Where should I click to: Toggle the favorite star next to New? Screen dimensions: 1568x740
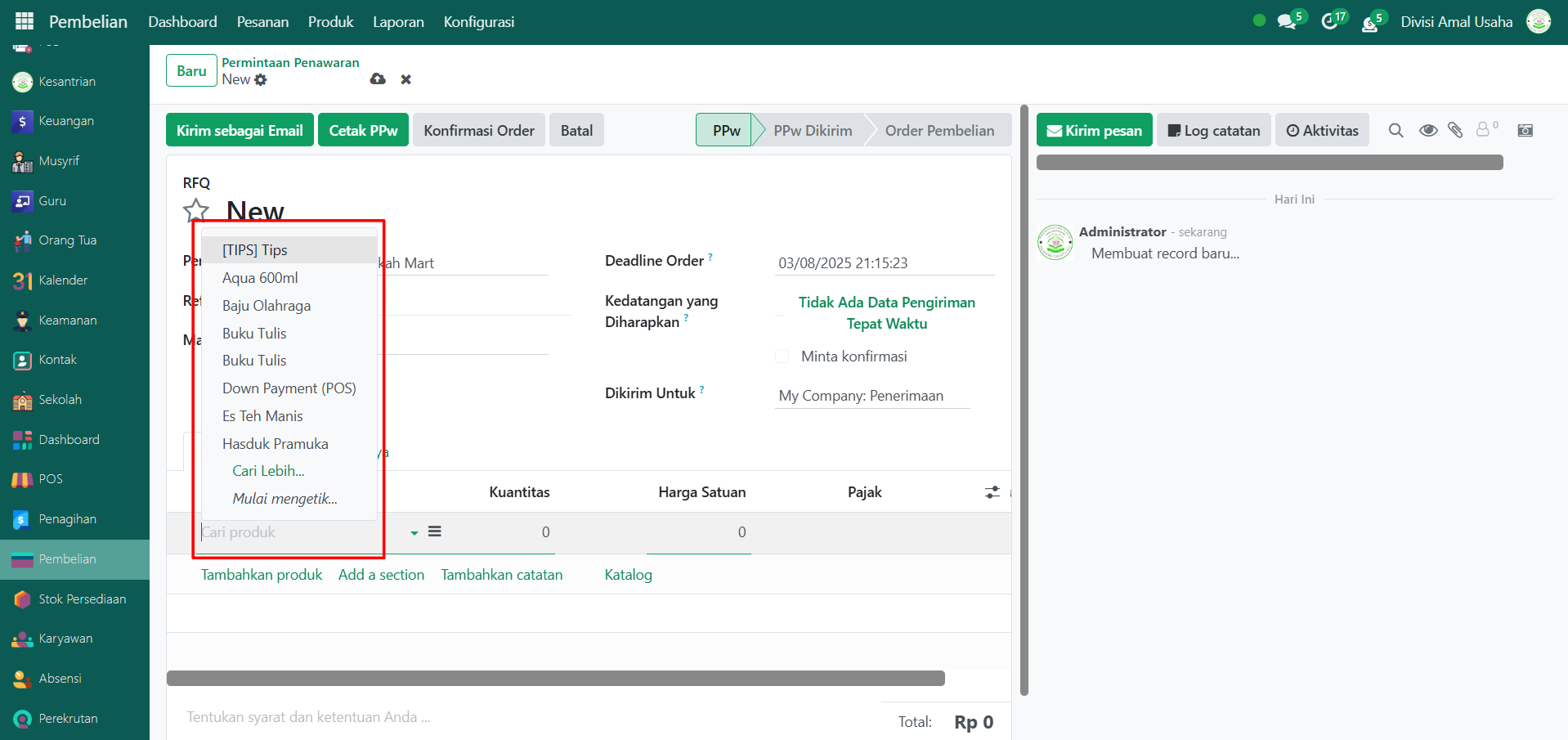coord(196,211)
